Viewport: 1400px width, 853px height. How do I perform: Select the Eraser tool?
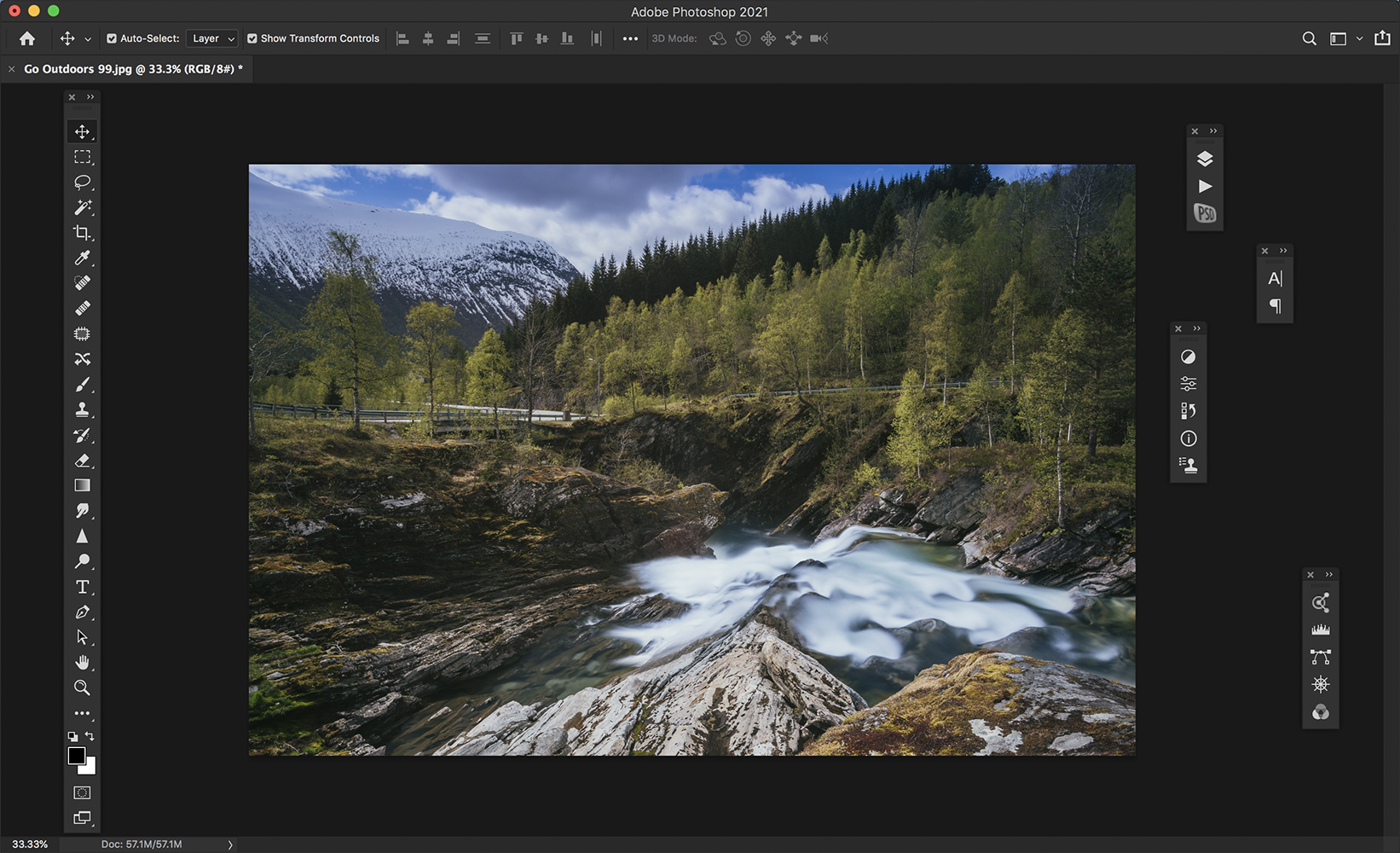click(82, 461)
